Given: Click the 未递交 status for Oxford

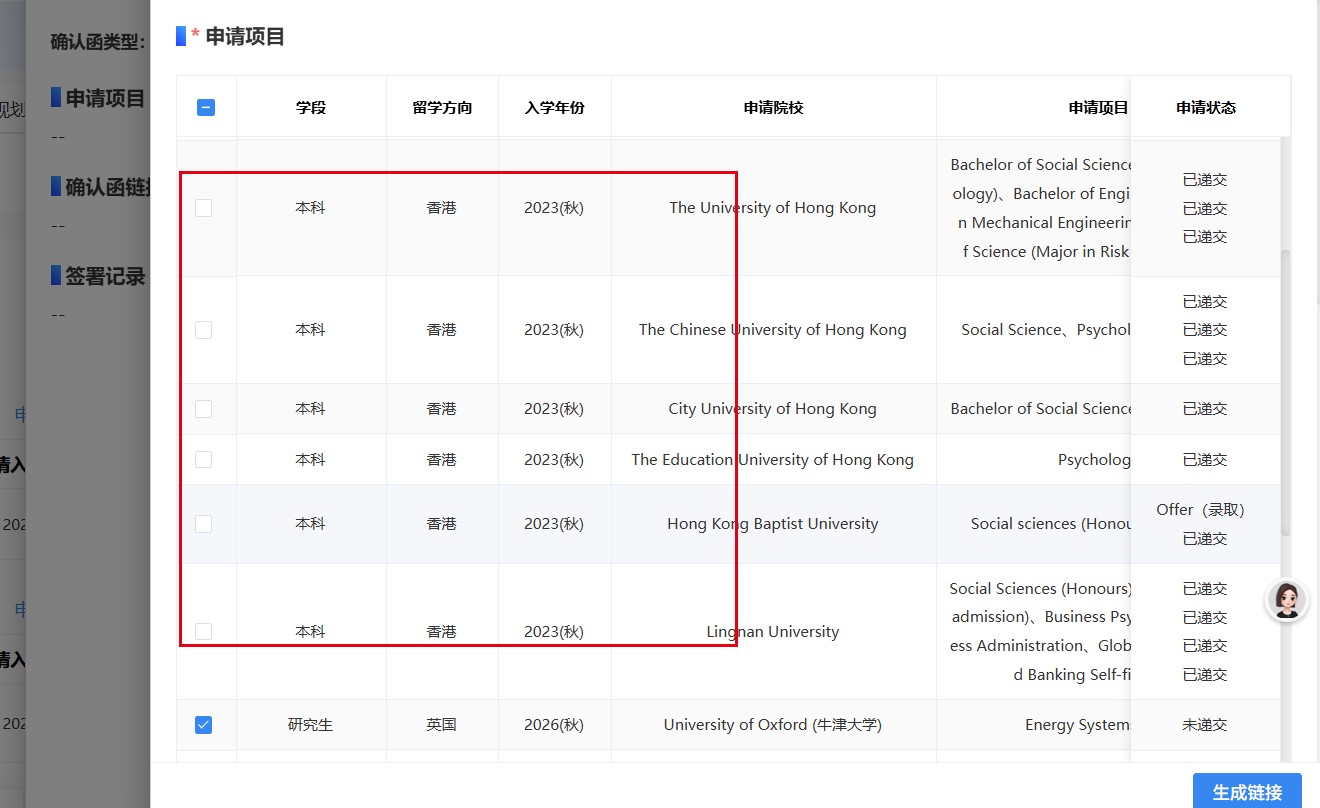Looking at the screenshot, I should 1204,725.
